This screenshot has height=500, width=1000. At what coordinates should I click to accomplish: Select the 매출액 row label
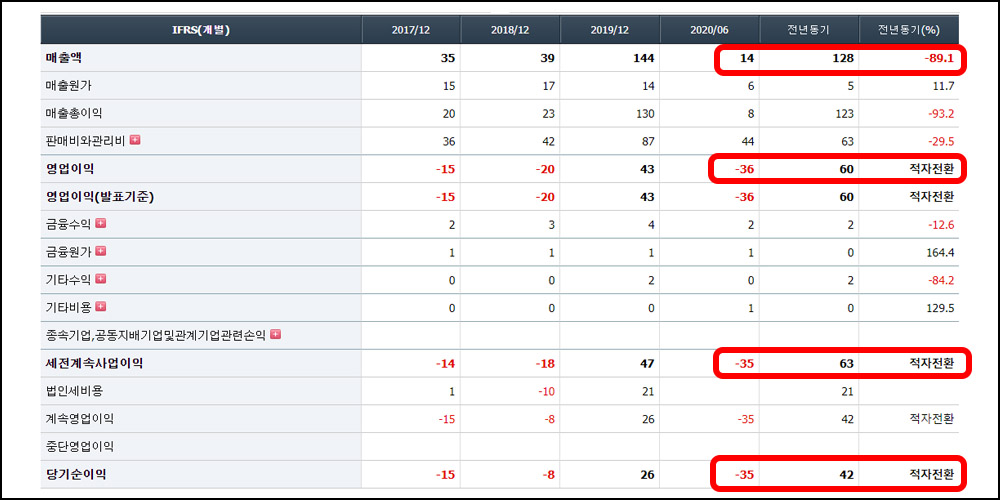click(x=64, y=58)
